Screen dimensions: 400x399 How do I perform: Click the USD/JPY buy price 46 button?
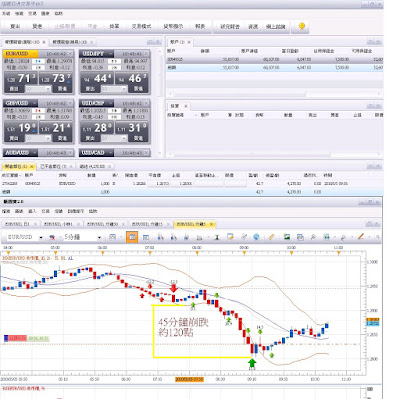131,79
